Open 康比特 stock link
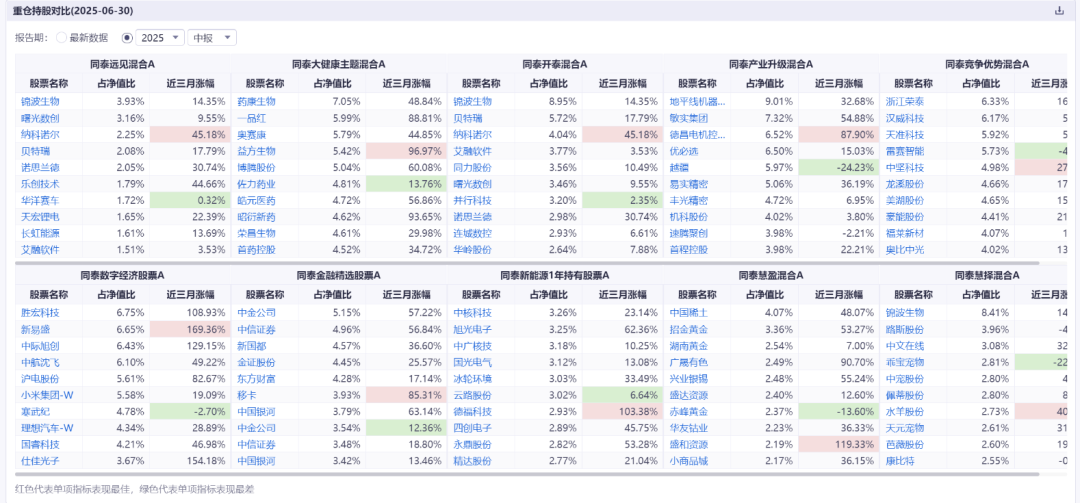Viewport: 1080px width, 503px height. [900, 462]
